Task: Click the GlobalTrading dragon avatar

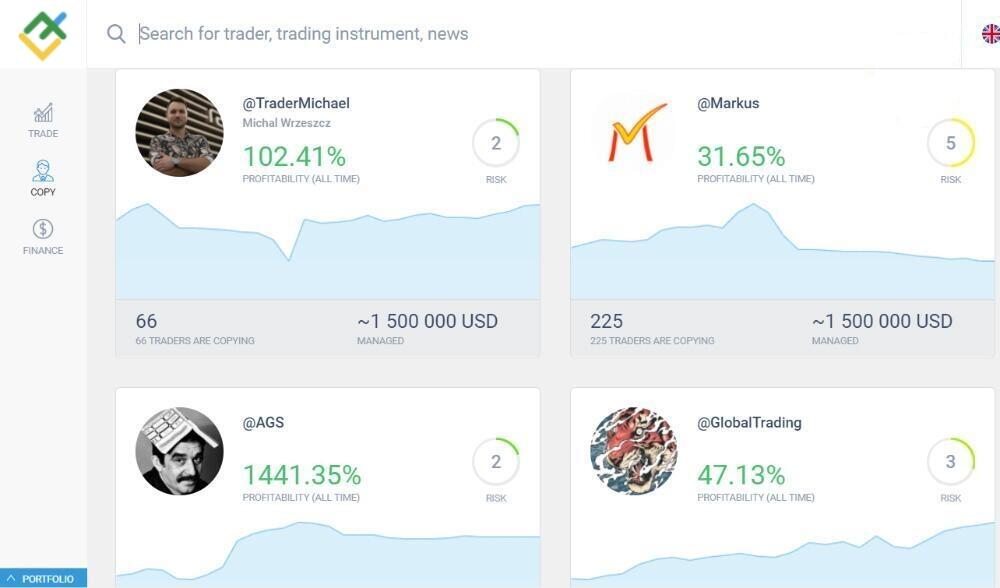Action: [635, 451]
